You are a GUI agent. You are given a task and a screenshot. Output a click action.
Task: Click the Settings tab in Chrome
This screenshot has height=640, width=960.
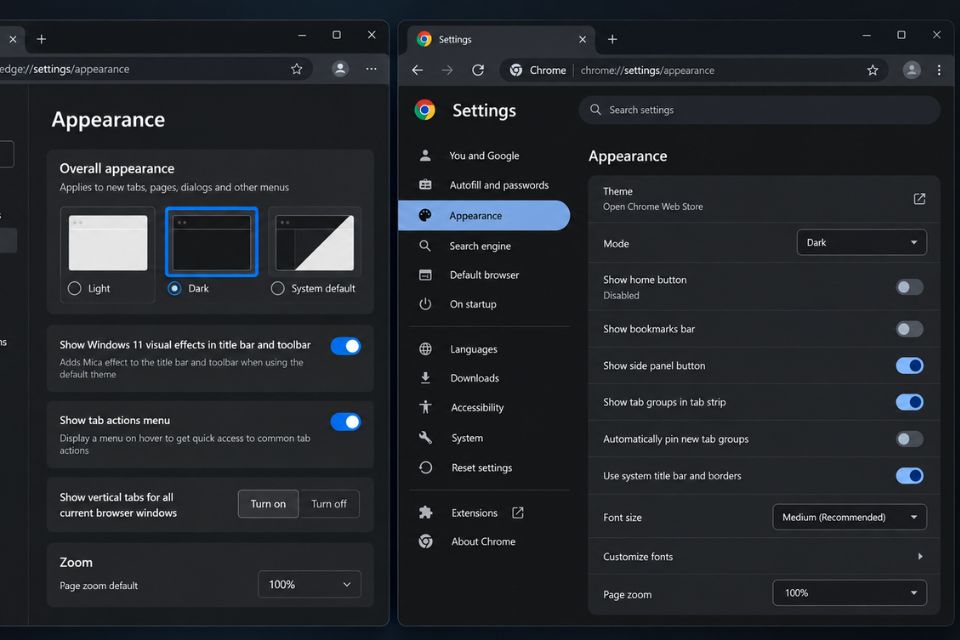501,39
